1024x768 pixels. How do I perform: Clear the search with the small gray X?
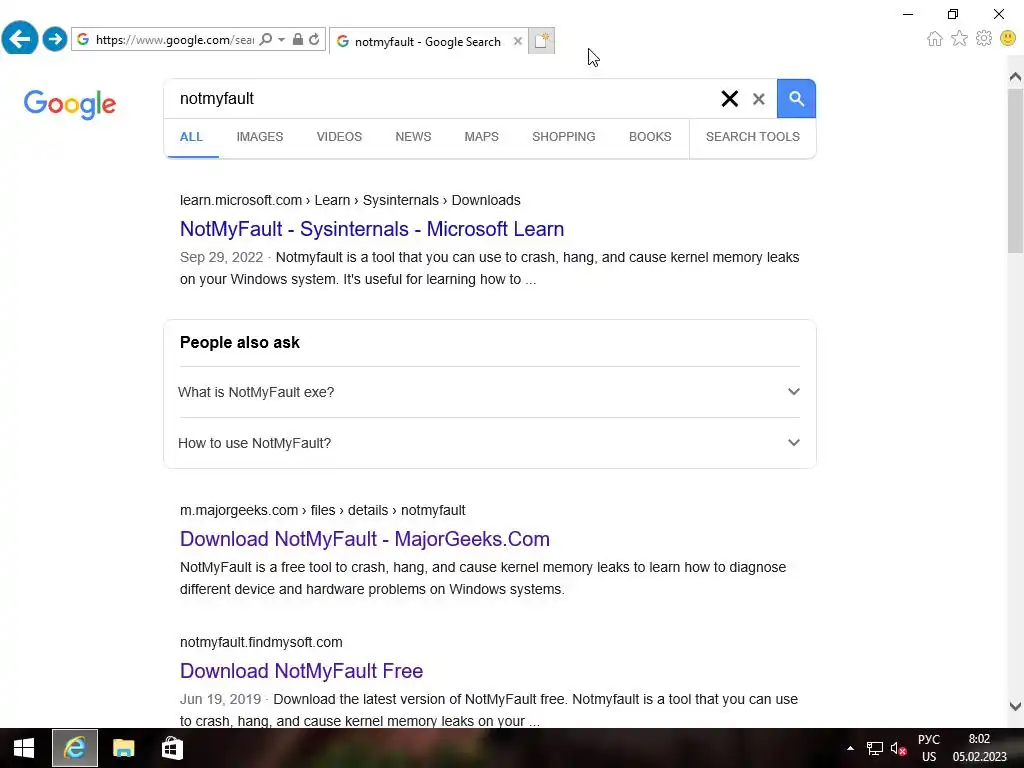point(758,99)
